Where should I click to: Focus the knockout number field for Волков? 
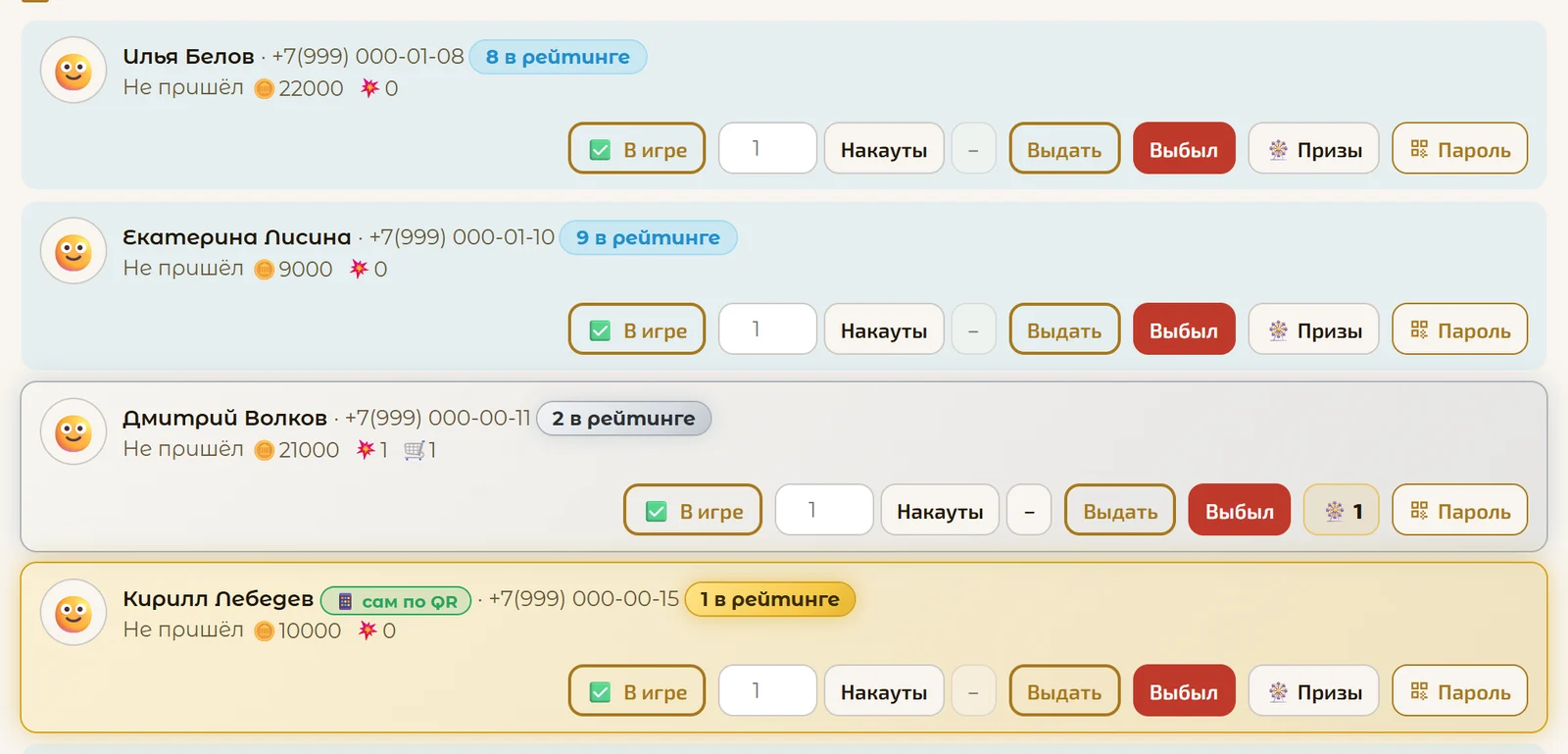pos(824,510)
